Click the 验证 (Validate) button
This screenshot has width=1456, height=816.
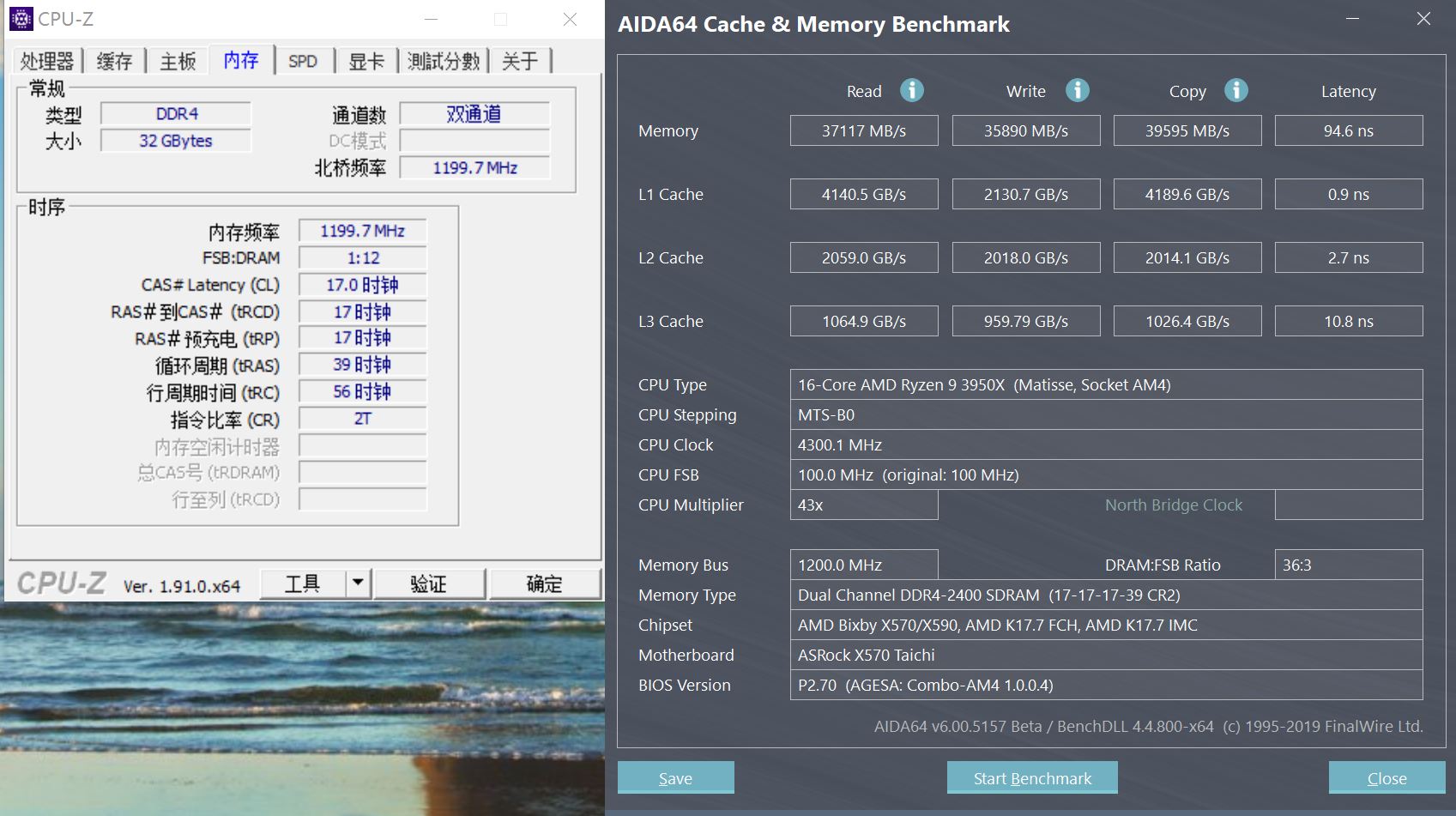tap(430, 583)
